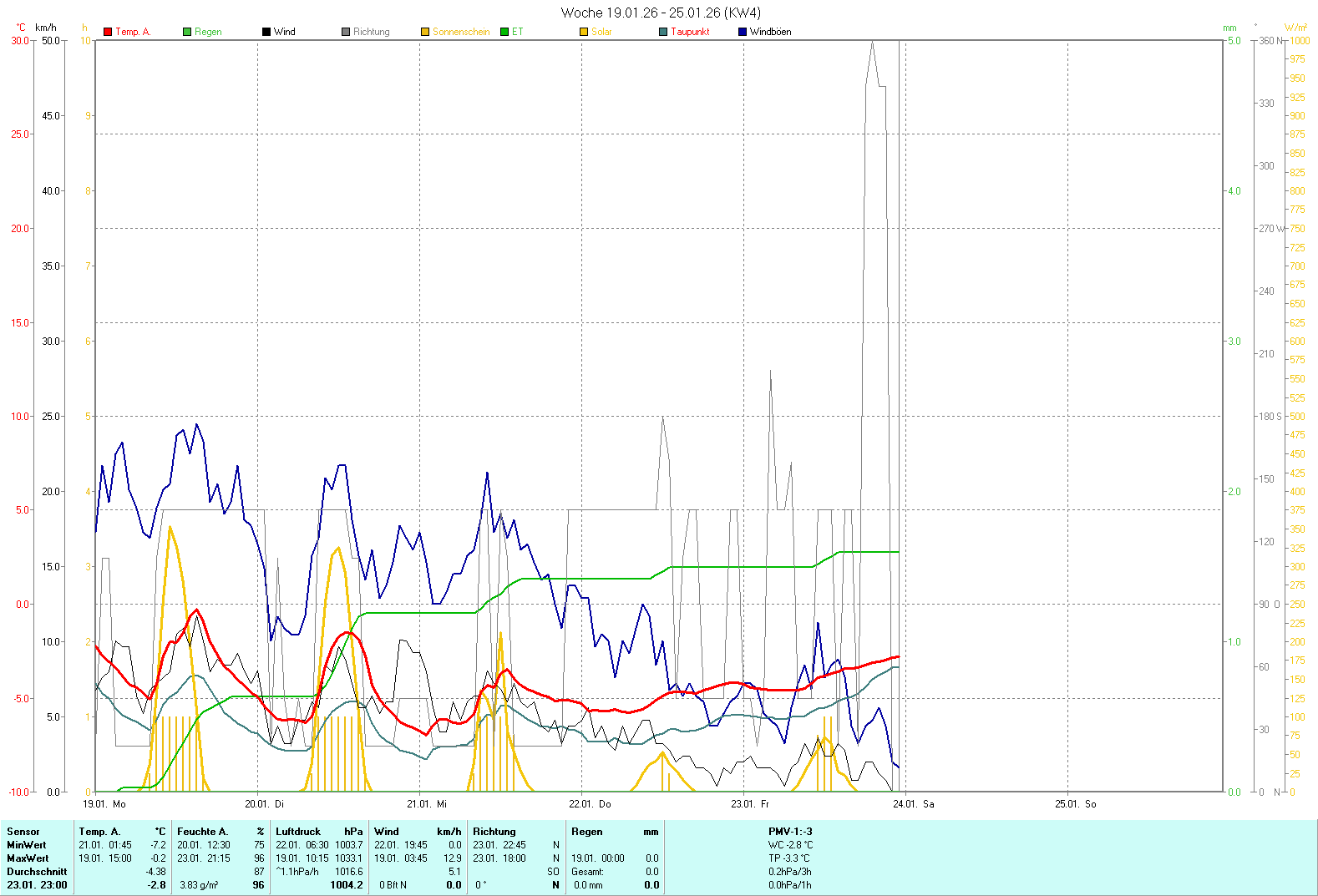Click the green Regen legend swatch

(187, 32)
